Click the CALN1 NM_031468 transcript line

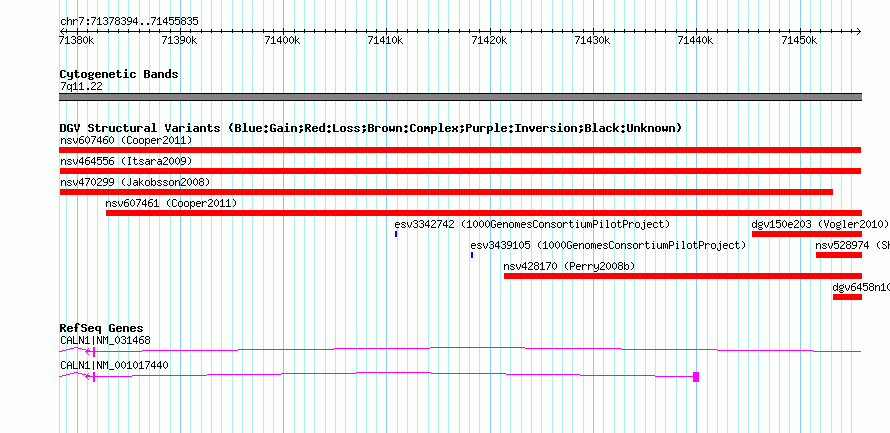coord(460,350)
